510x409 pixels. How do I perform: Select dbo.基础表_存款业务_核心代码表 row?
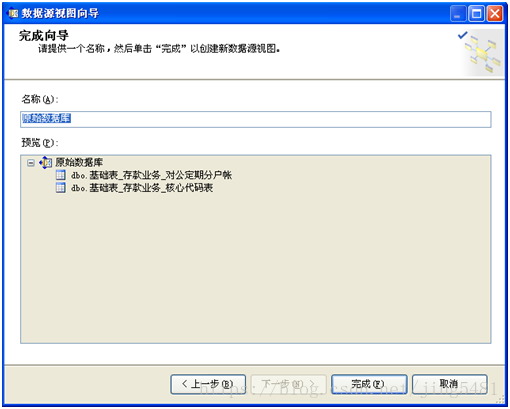[x=142, y=188]
